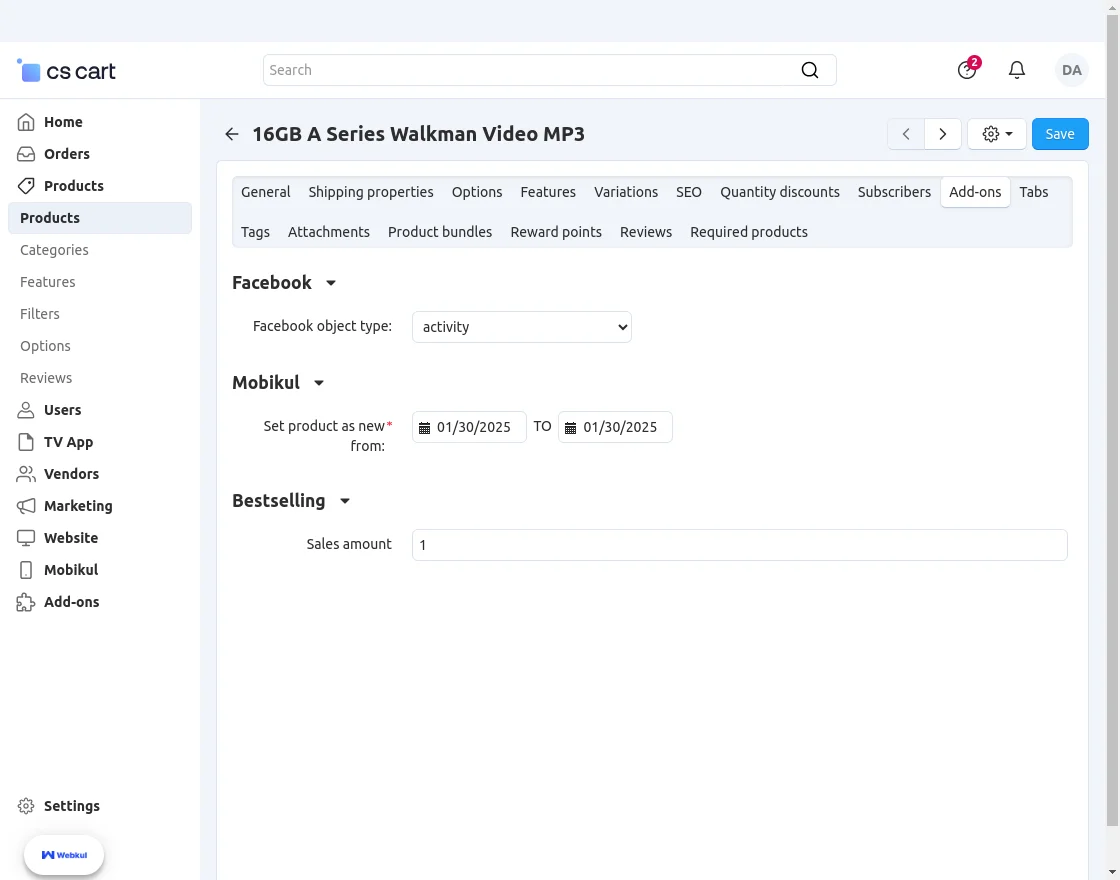Click the search magnifier icon
The image size is (1120, 880).
tap(810, 70)
